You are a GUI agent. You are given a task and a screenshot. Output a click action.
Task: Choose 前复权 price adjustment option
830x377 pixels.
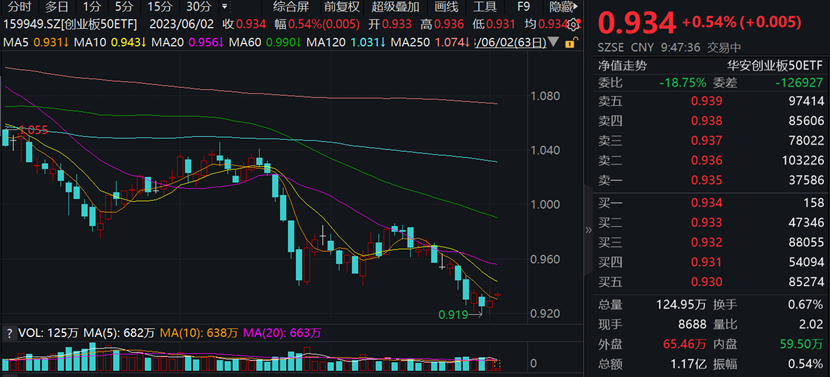tap(342, 7)
